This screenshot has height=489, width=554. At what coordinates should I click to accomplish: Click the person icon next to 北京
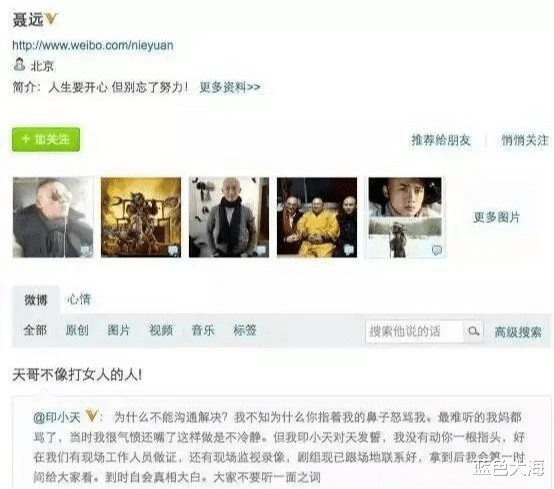click(x=19, y=65)
